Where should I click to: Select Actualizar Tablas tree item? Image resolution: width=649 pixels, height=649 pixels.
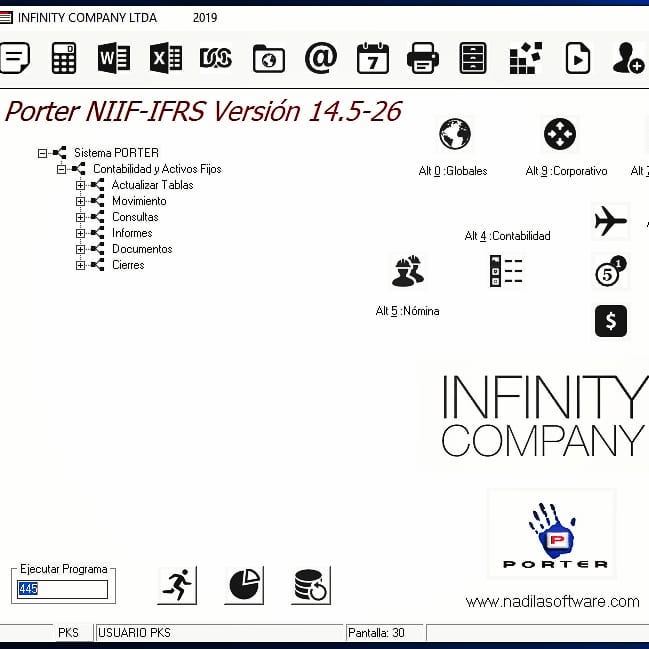pyautogui.click(x=152, y=185)
